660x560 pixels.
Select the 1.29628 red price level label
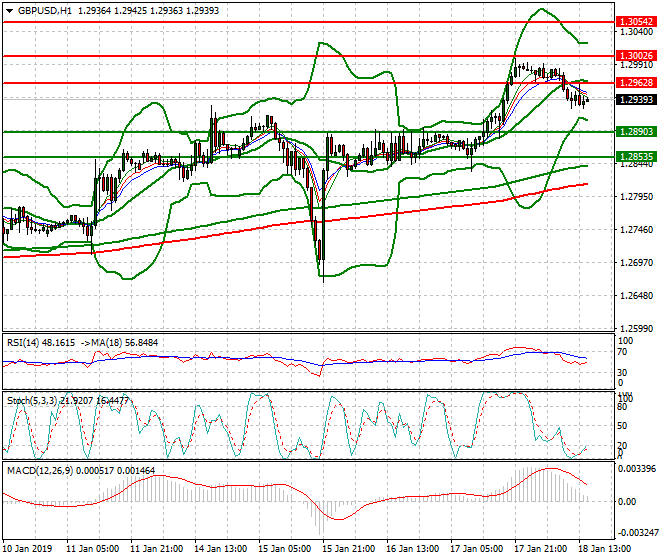[636, 83]
